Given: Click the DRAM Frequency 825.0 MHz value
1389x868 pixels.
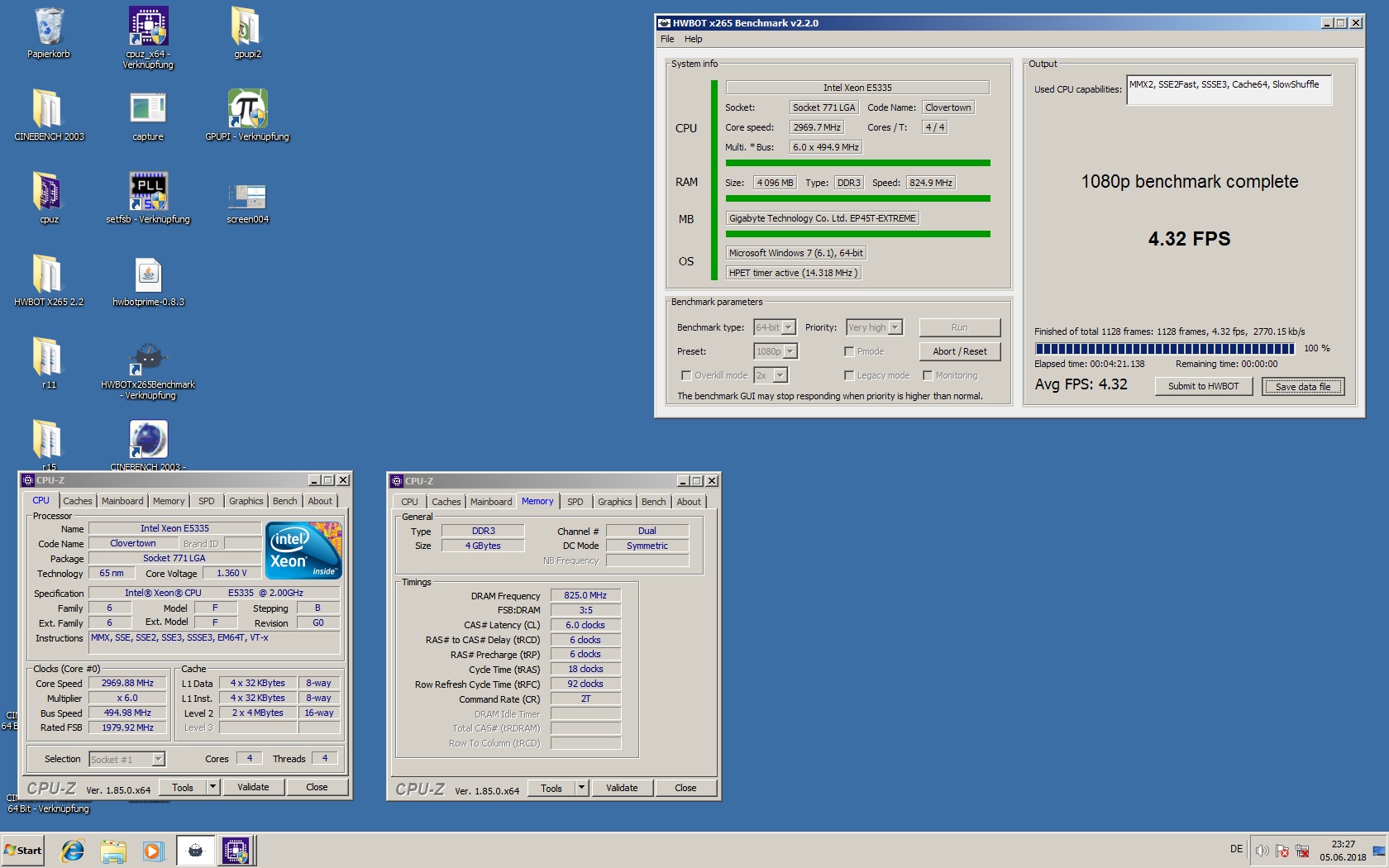Looking at the screenshot, I should coord(585,595).
